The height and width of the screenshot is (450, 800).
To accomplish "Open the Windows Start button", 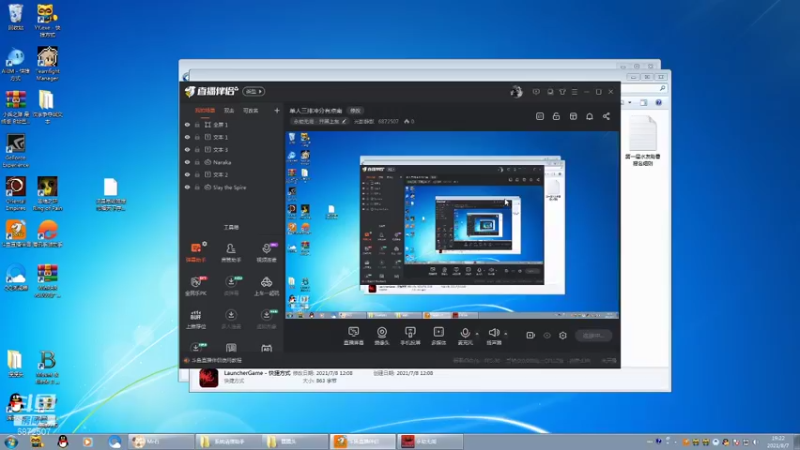I will [11, 442].
